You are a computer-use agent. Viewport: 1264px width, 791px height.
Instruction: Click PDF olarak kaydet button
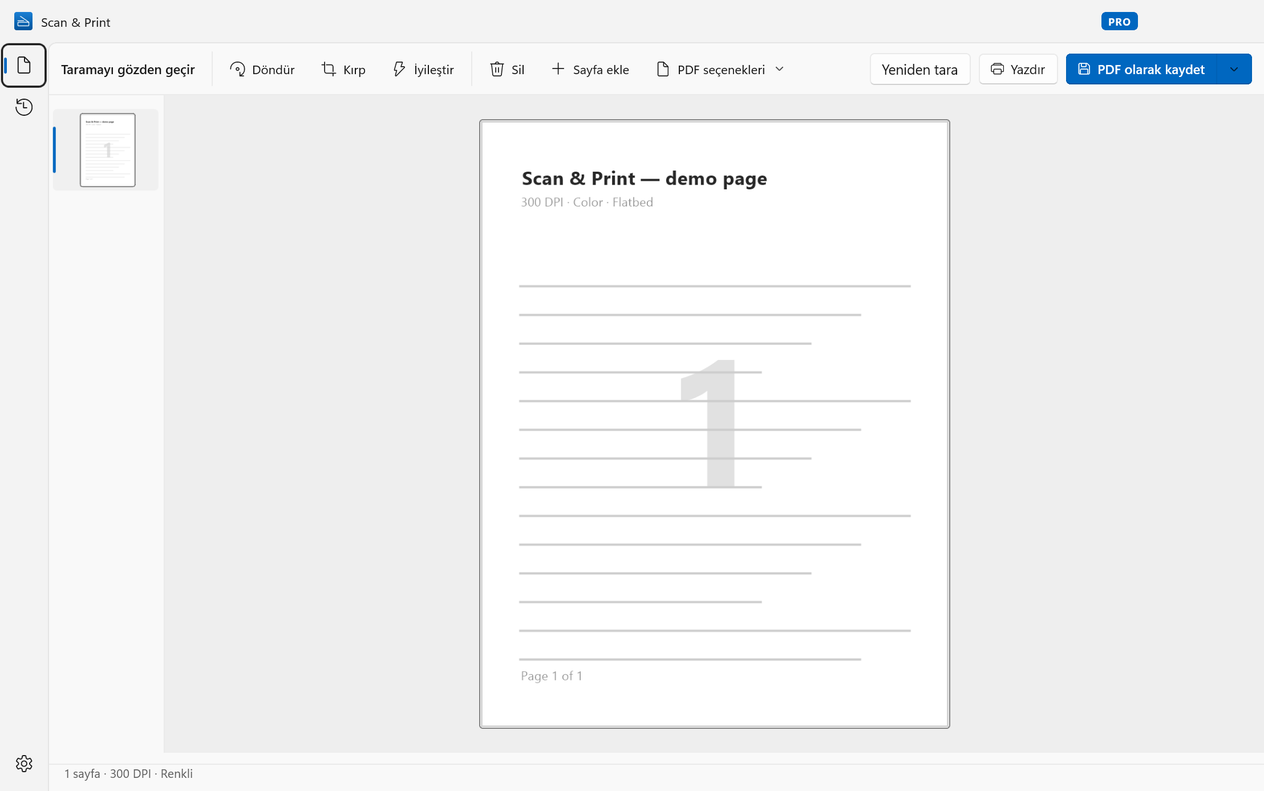tap(1141, 69)
